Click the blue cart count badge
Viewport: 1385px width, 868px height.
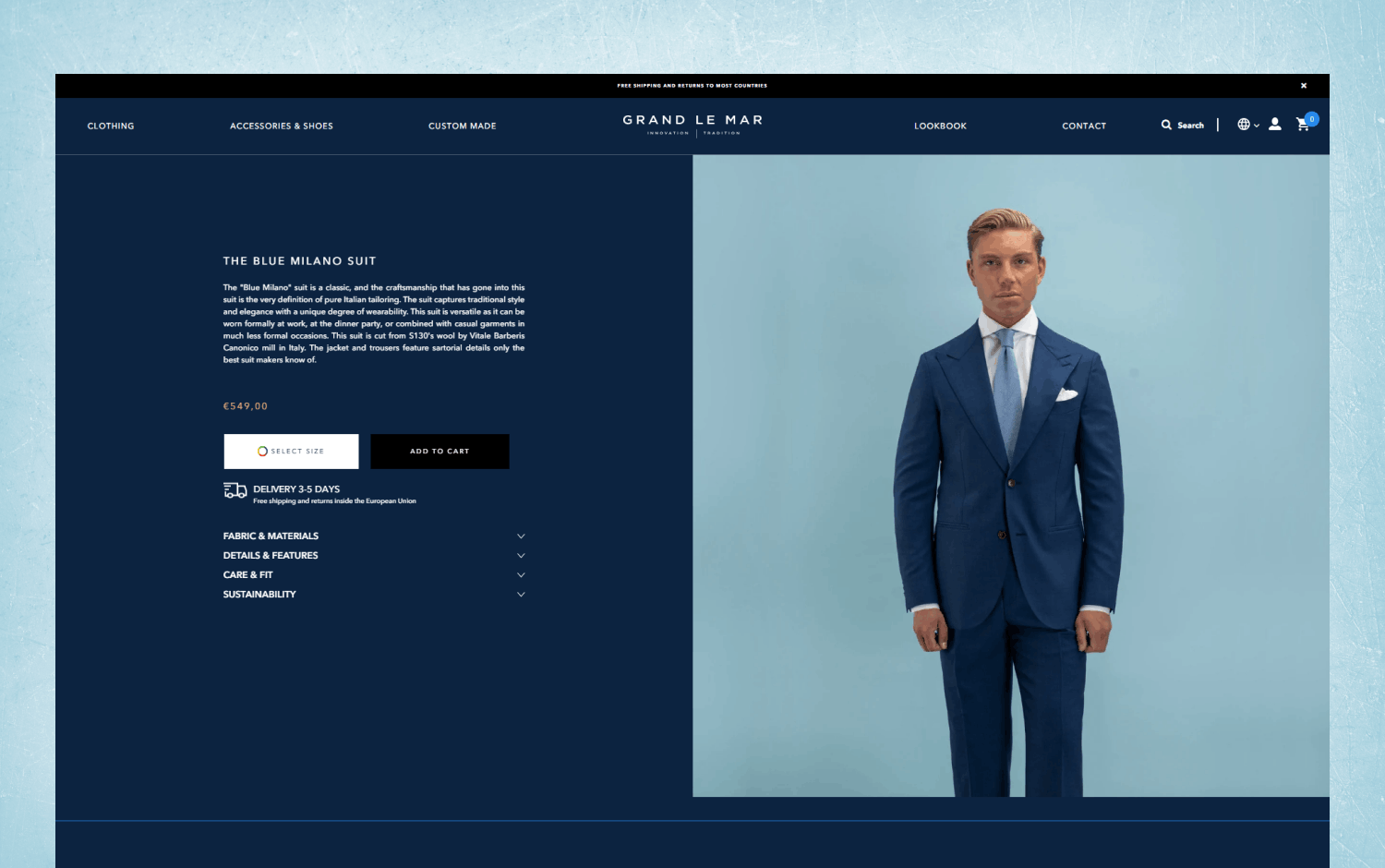(1312, 118)
